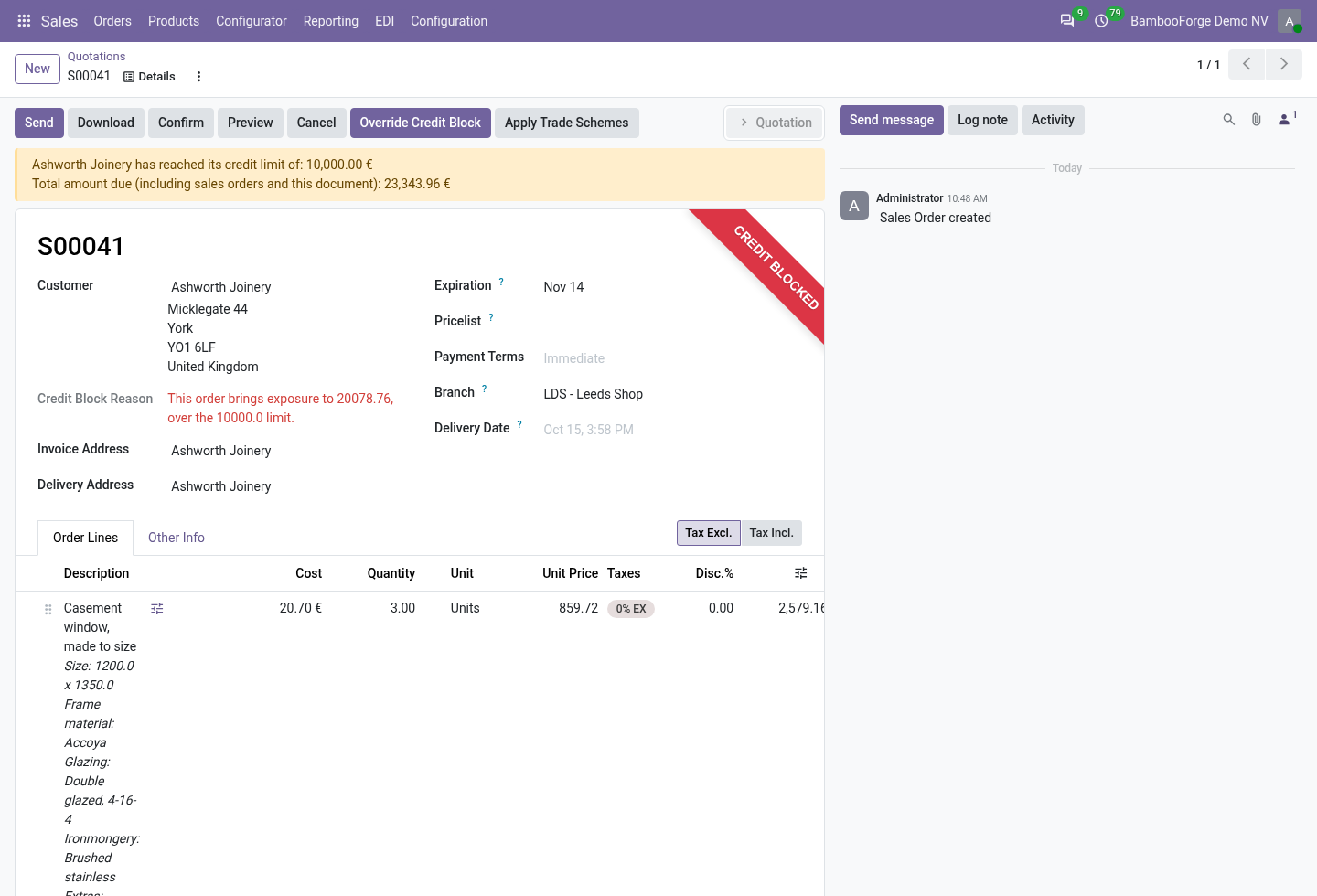The height and width of the screenshot is (896, 1317).
Task: Show followers icon in chatter
Action: point(1285,120)
